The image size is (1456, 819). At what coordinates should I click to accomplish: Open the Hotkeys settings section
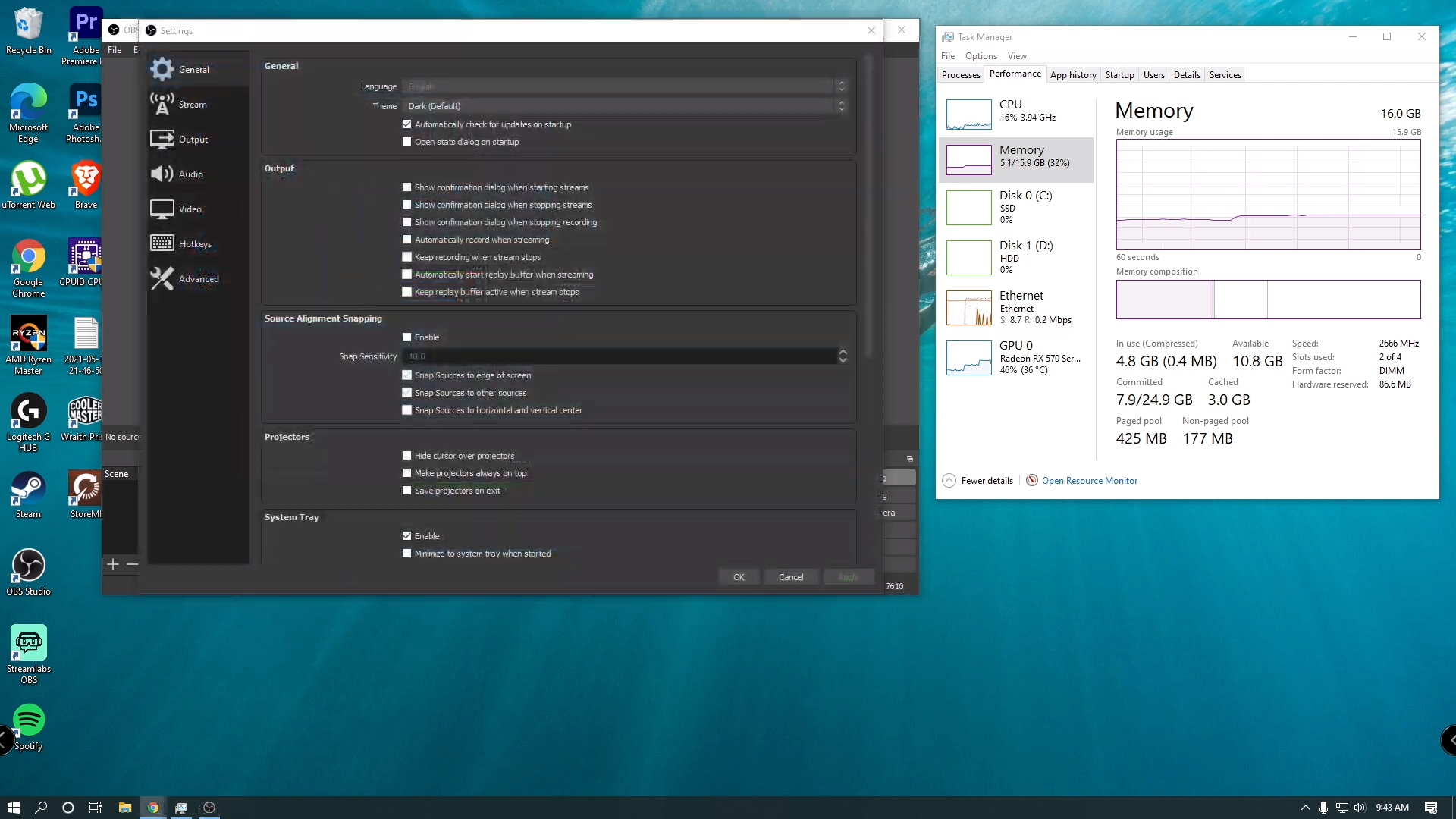tap(199, 244)
